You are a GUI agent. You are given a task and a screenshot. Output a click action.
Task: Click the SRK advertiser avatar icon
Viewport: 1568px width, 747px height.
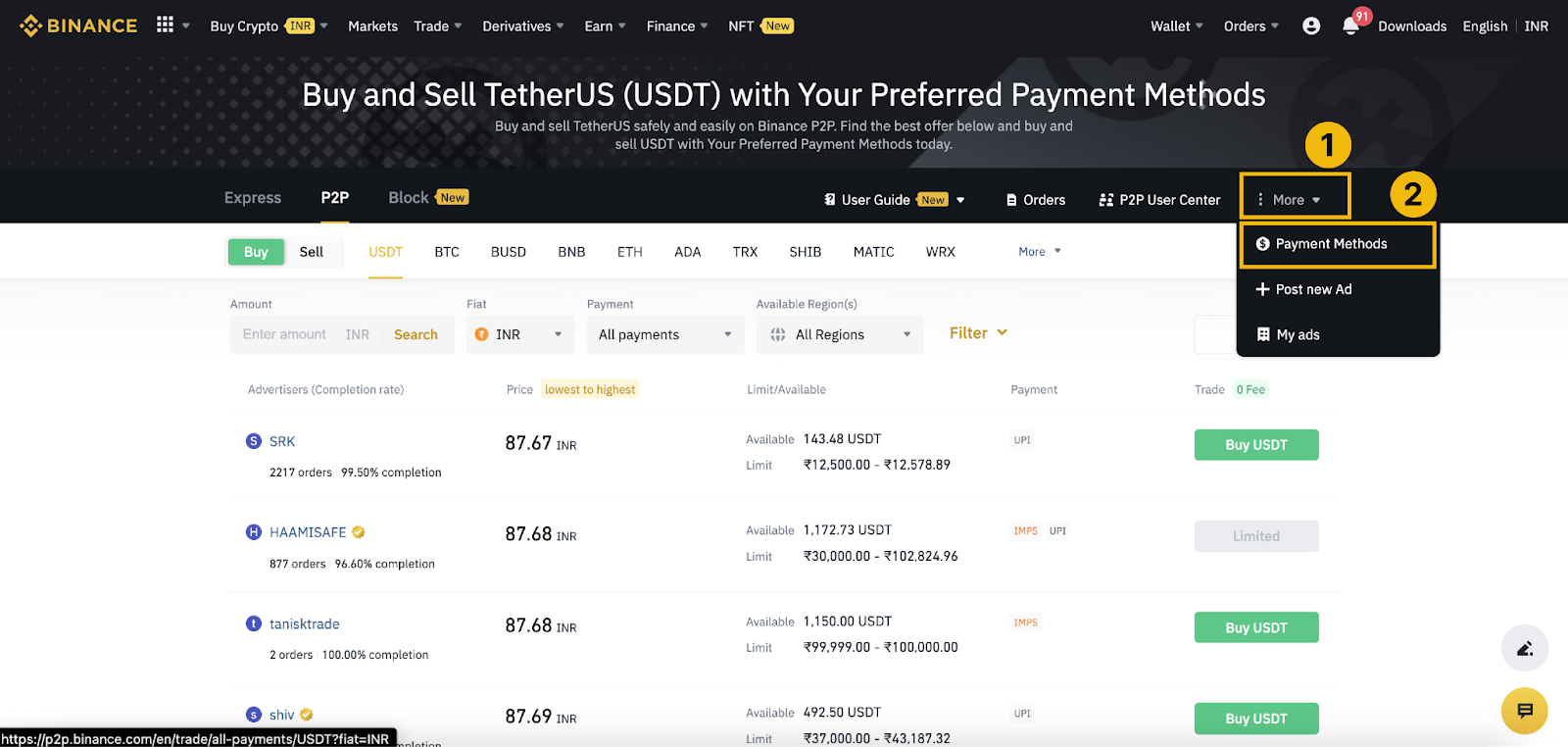coord(254,441)
